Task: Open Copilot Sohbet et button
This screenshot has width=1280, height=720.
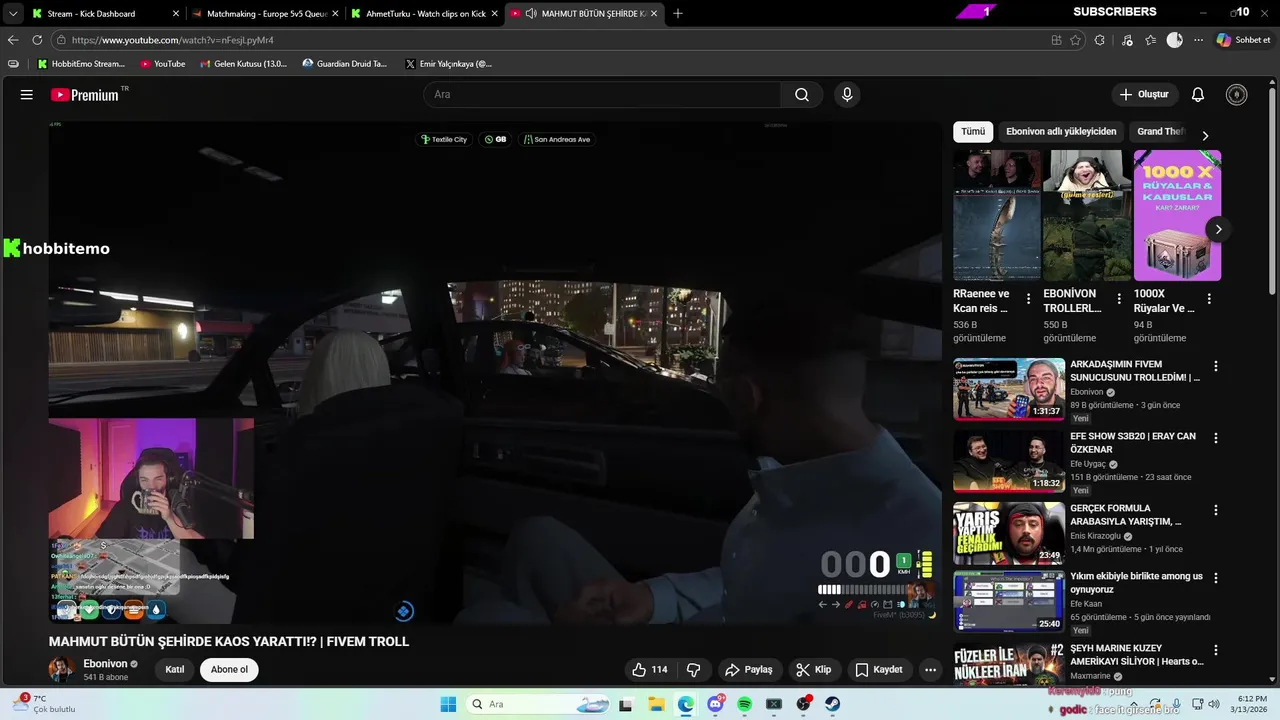Action: coord(1243,40)
